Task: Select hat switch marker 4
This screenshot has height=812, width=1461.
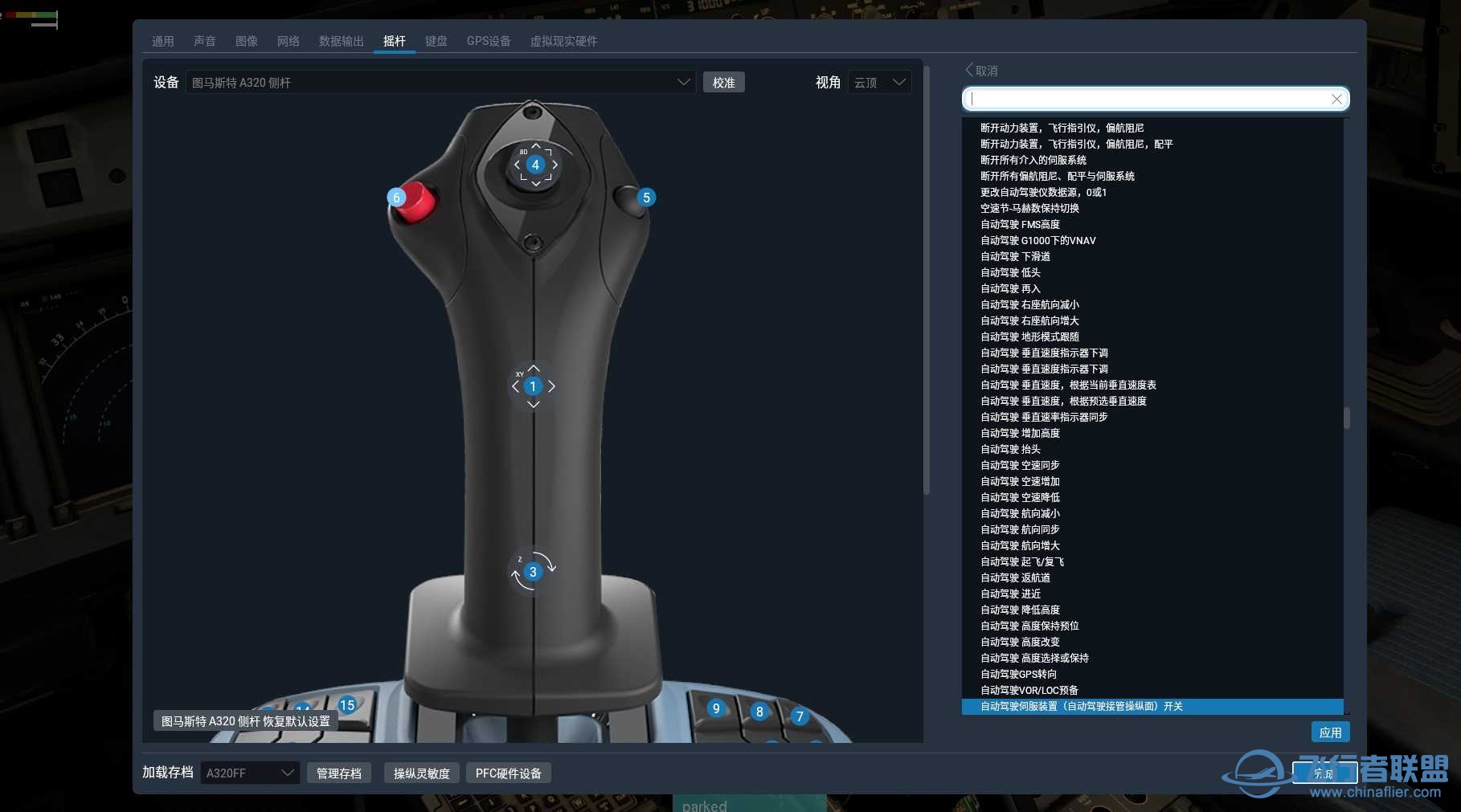Action: (x=535, y=165)
